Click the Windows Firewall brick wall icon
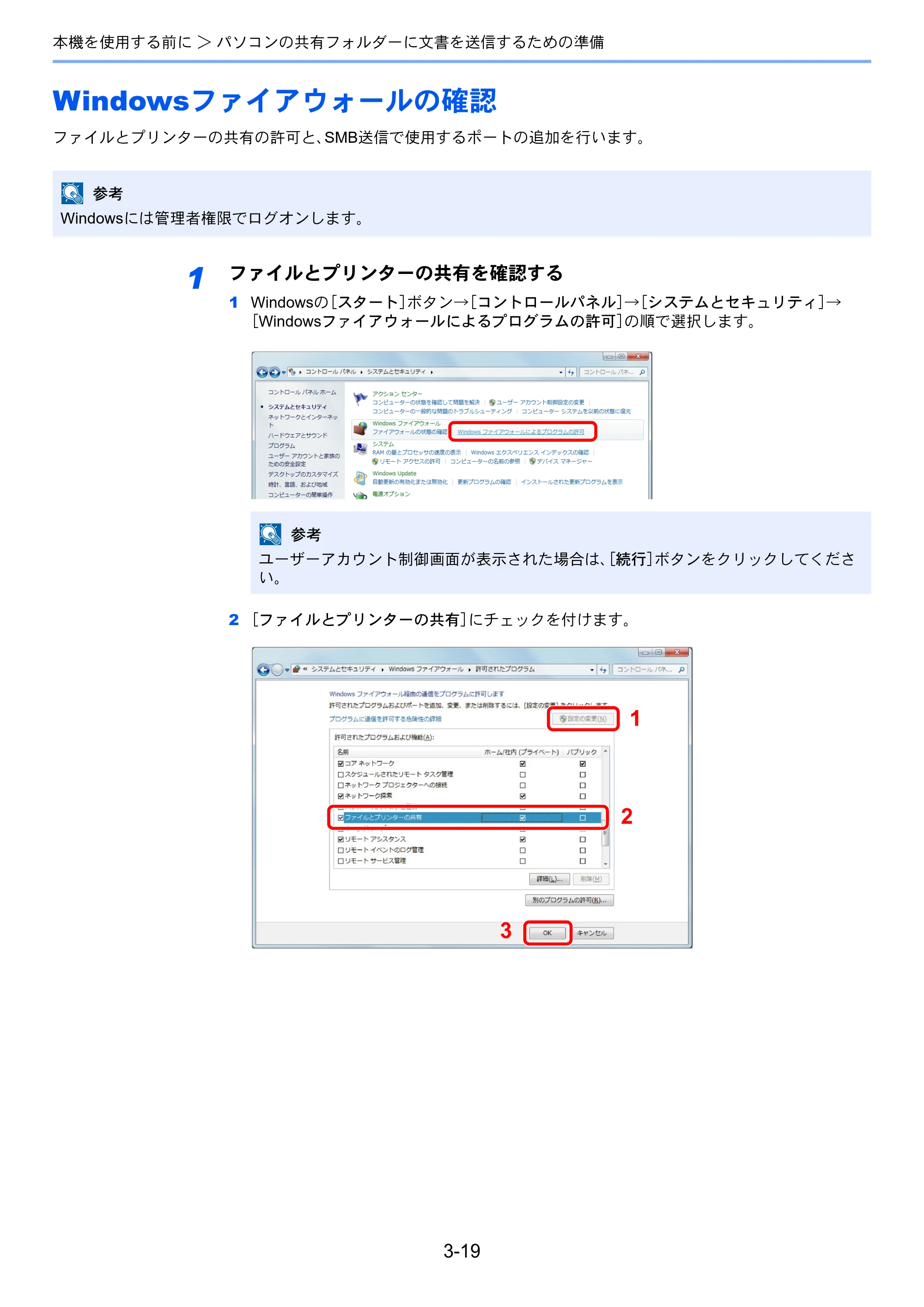The height and width of the screenshot is (1307, 924). click(359, 428)
